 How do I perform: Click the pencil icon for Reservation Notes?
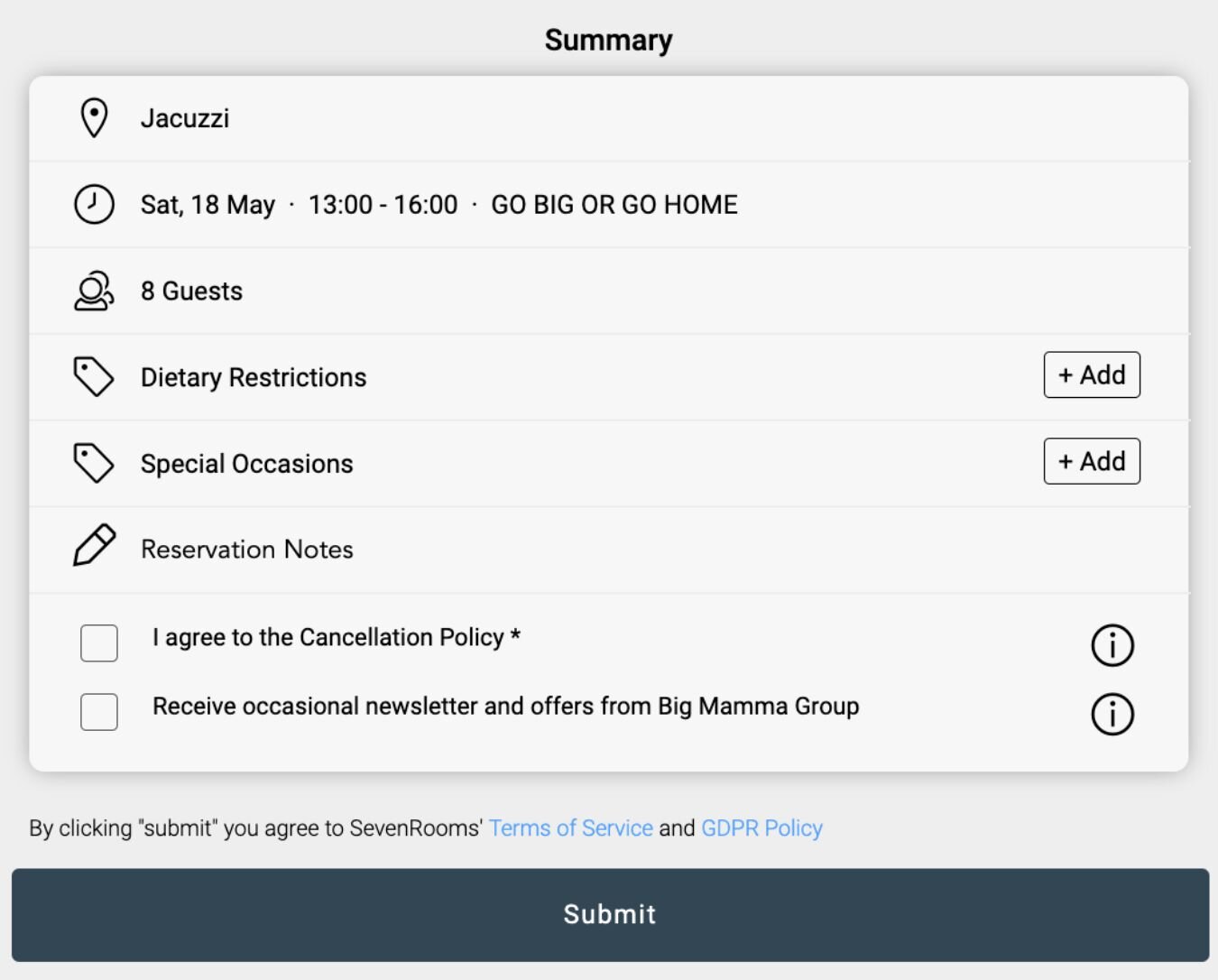[94, 546]
